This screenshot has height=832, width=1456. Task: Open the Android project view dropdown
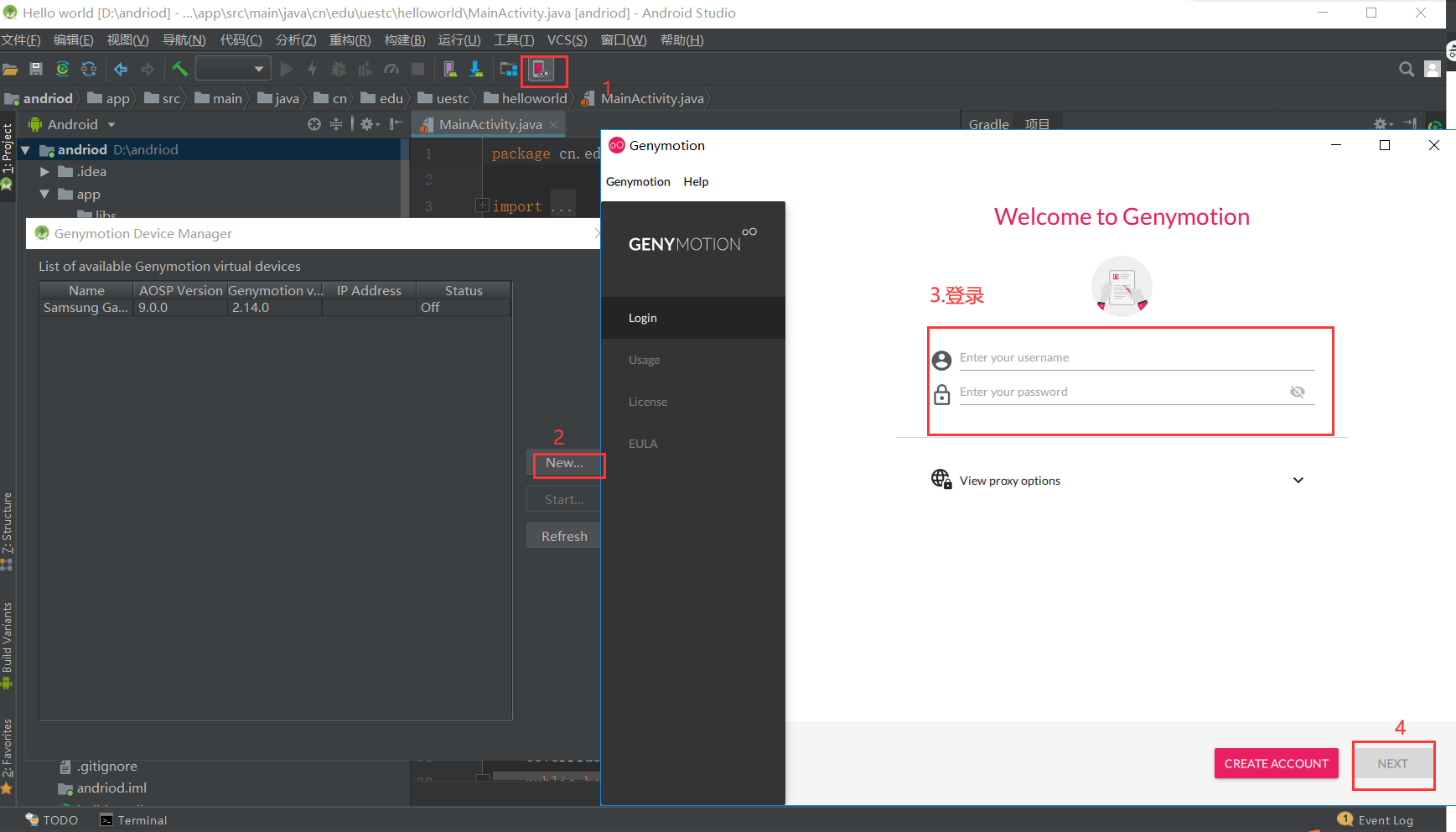click(72, 124)
